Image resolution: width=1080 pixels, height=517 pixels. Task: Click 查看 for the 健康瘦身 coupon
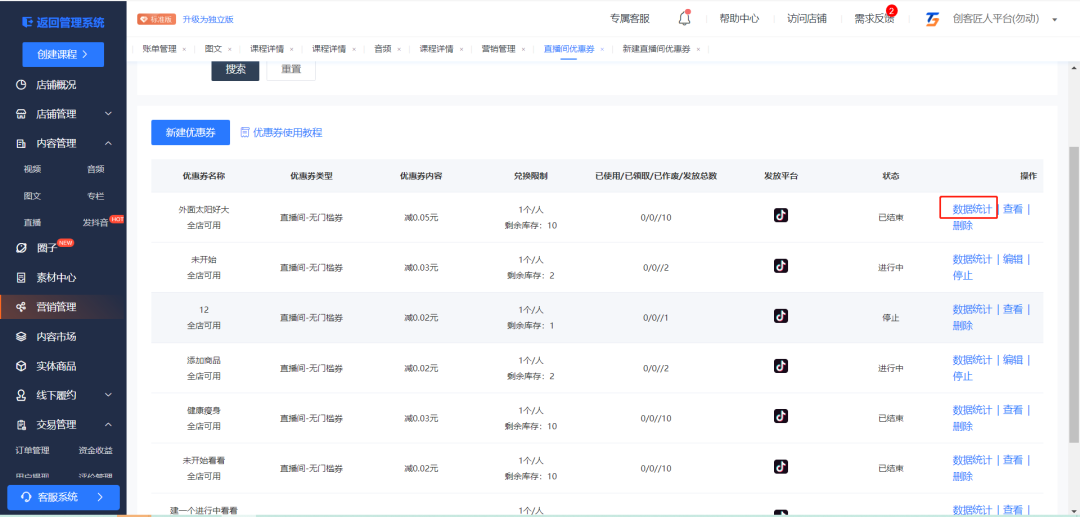(1012, 410)
